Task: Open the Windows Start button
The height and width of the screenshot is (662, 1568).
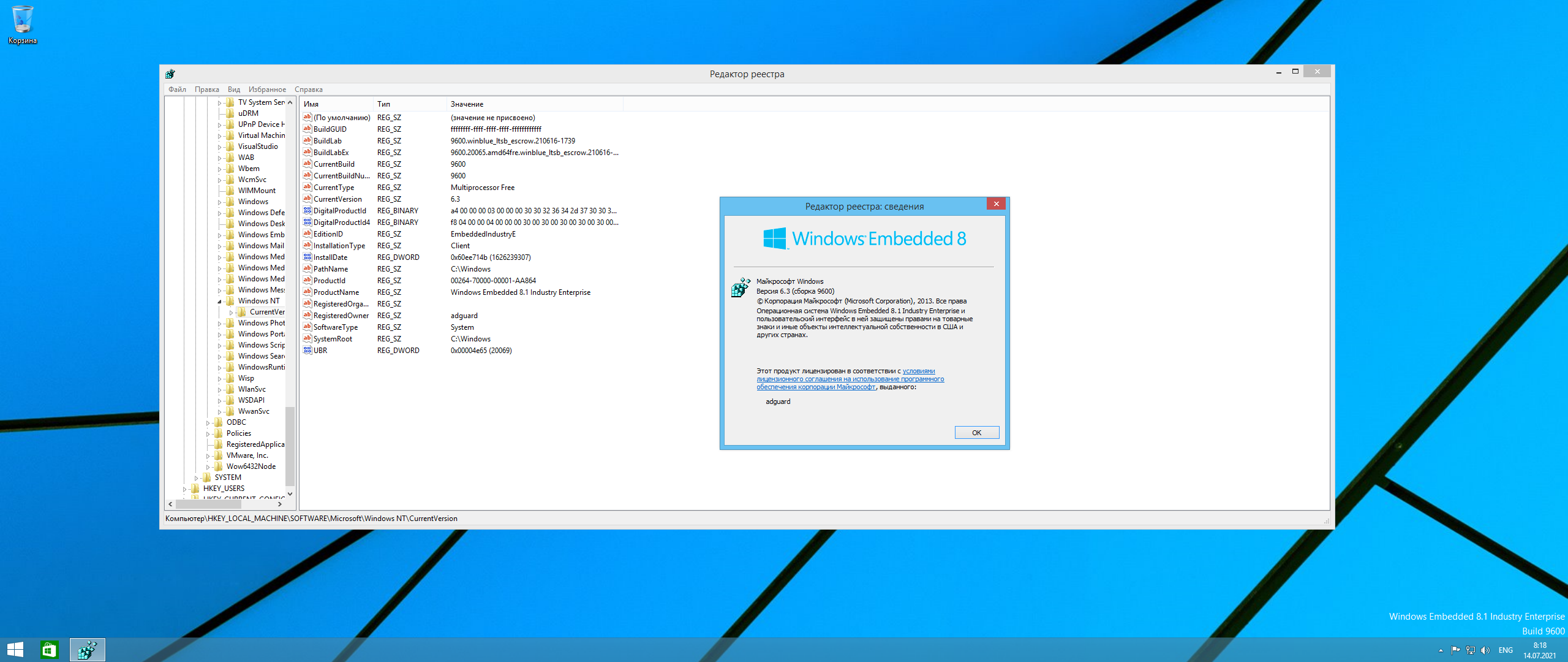Action: [15, 650]
